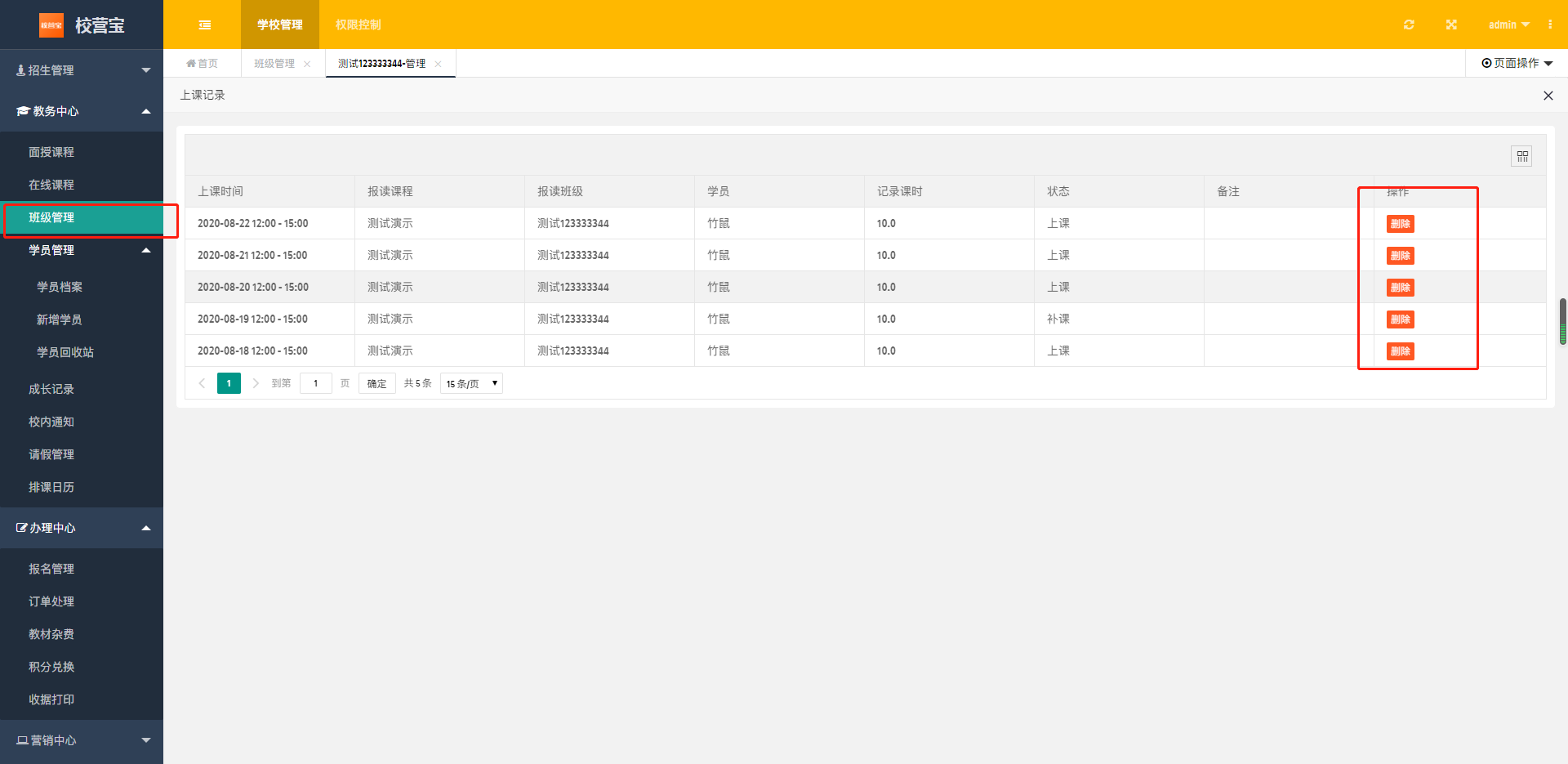Delete the 2020-08-20 record
Screen dimensions: 1568x764
(x=1400, y=288)
